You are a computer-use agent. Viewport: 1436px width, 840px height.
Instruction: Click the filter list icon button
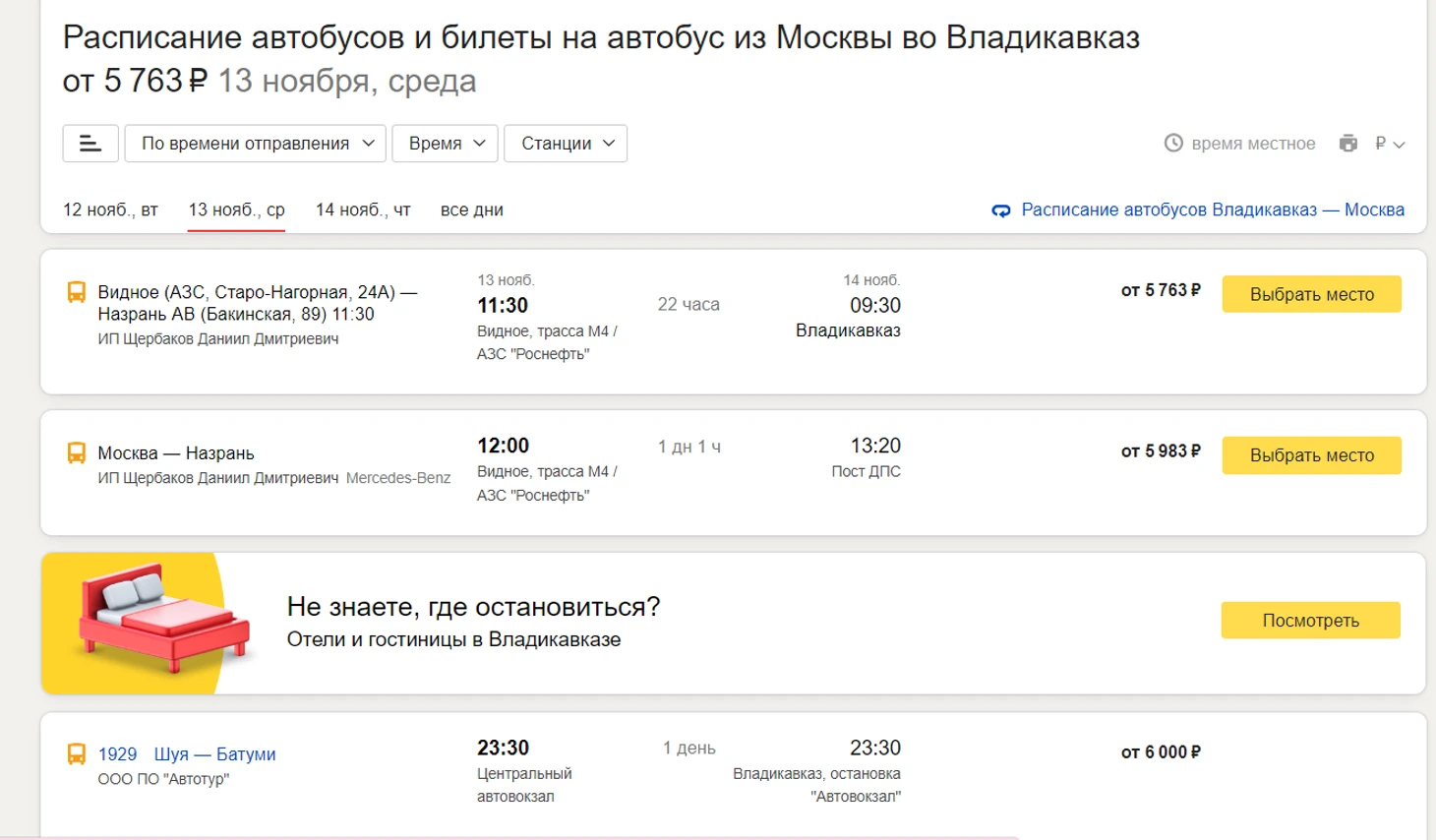(90, 144)
